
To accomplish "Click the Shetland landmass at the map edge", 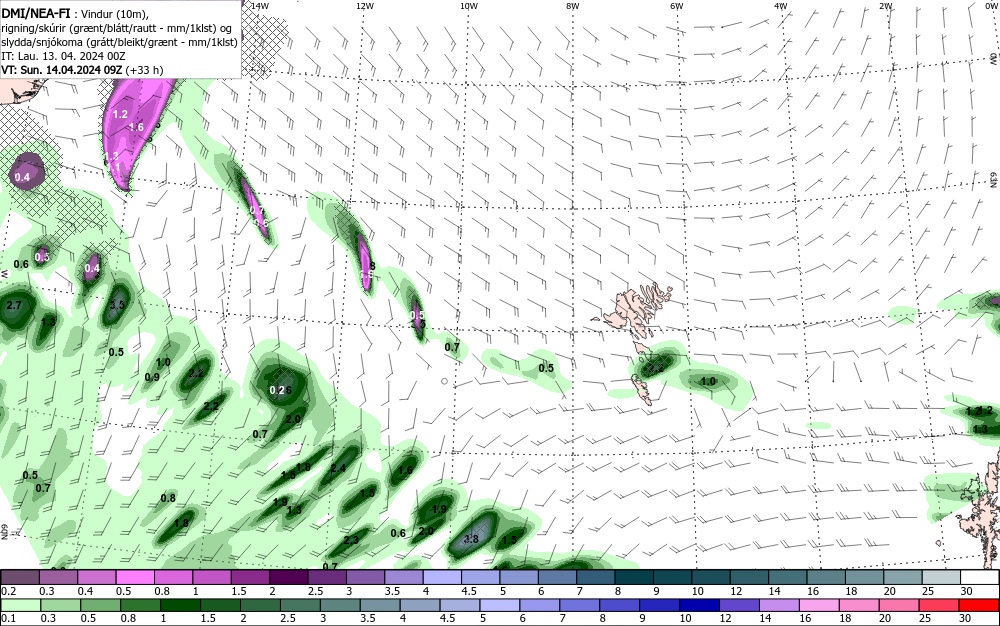I will click(x=982, y=510).
